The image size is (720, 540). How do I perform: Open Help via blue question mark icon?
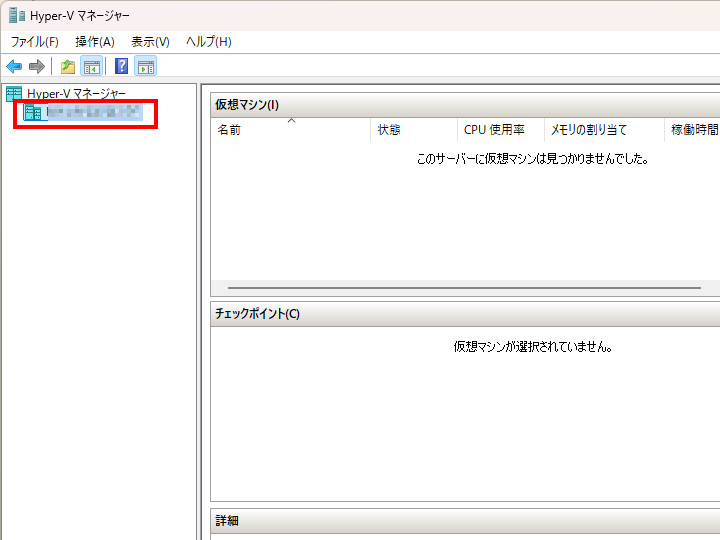pyautogui.click(x=121, y=67)
